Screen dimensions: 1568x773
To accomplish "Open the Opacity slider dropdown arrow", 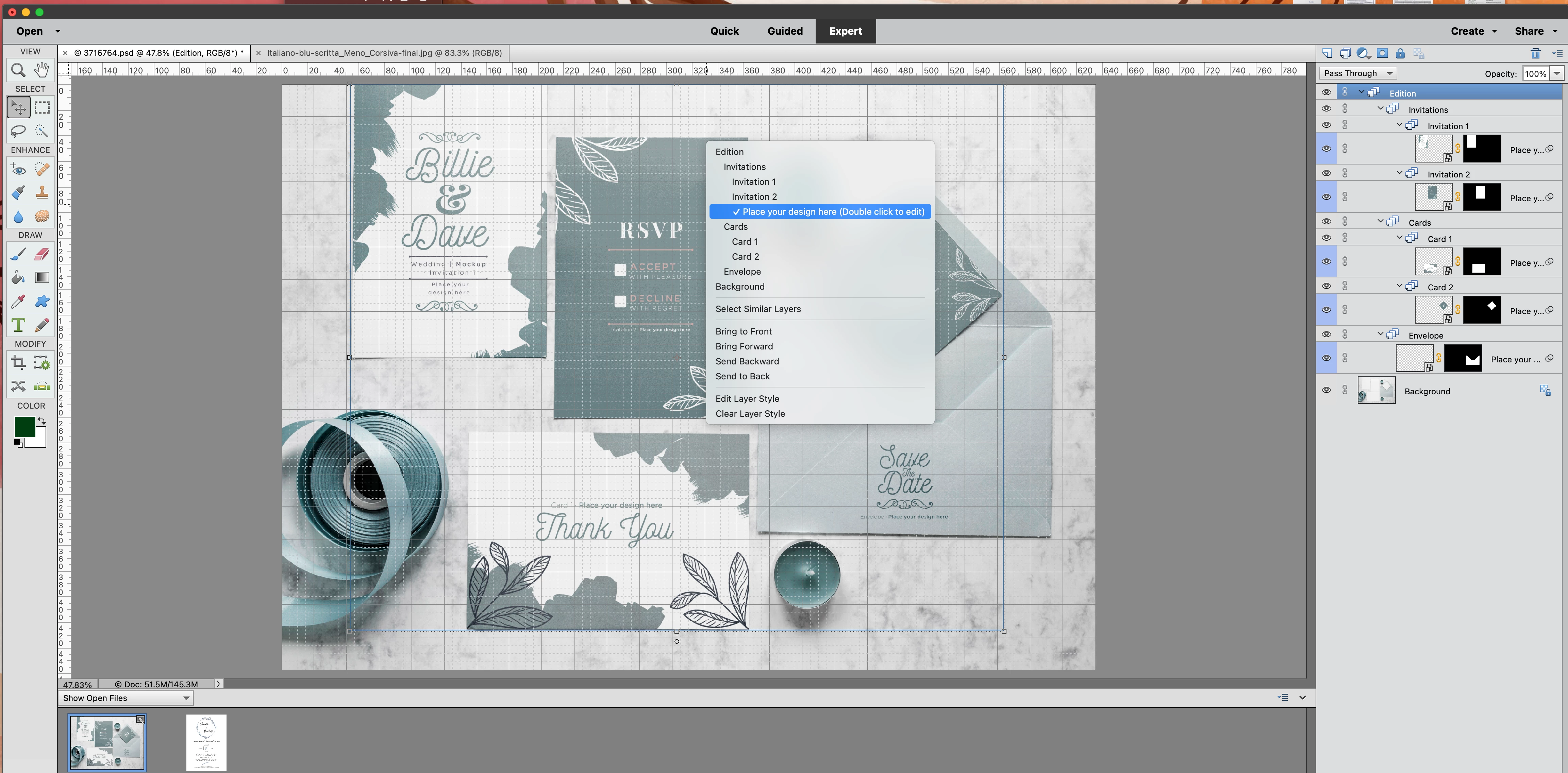I will pyautogui.click(x=1556, y=73).
